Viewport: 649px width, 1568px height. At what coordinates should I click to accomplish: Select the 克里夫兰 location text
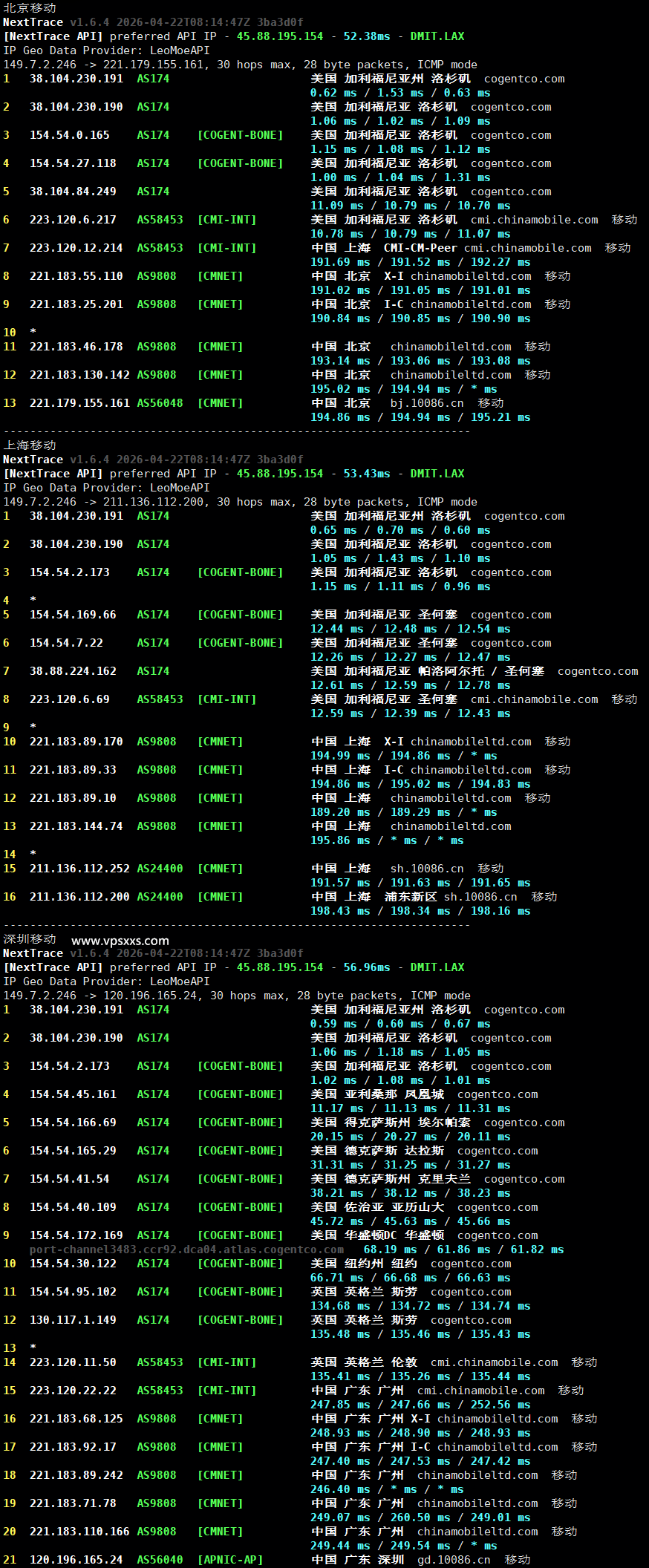pos(444,1179)
